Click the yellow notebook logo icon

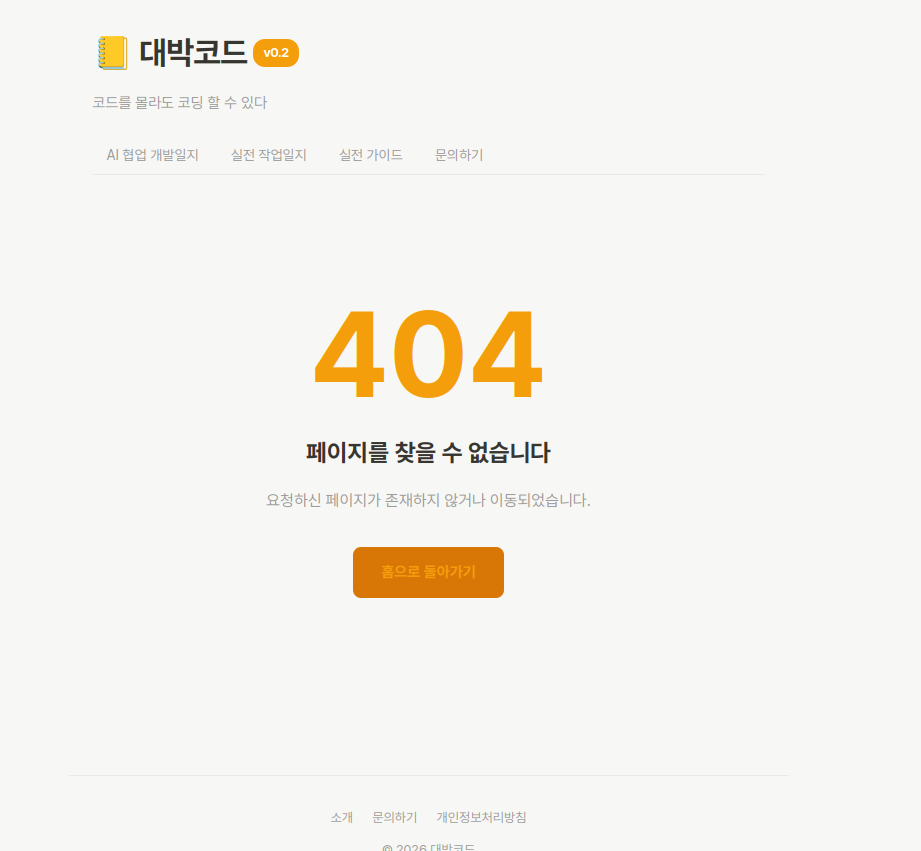click(x=110, y=52)
